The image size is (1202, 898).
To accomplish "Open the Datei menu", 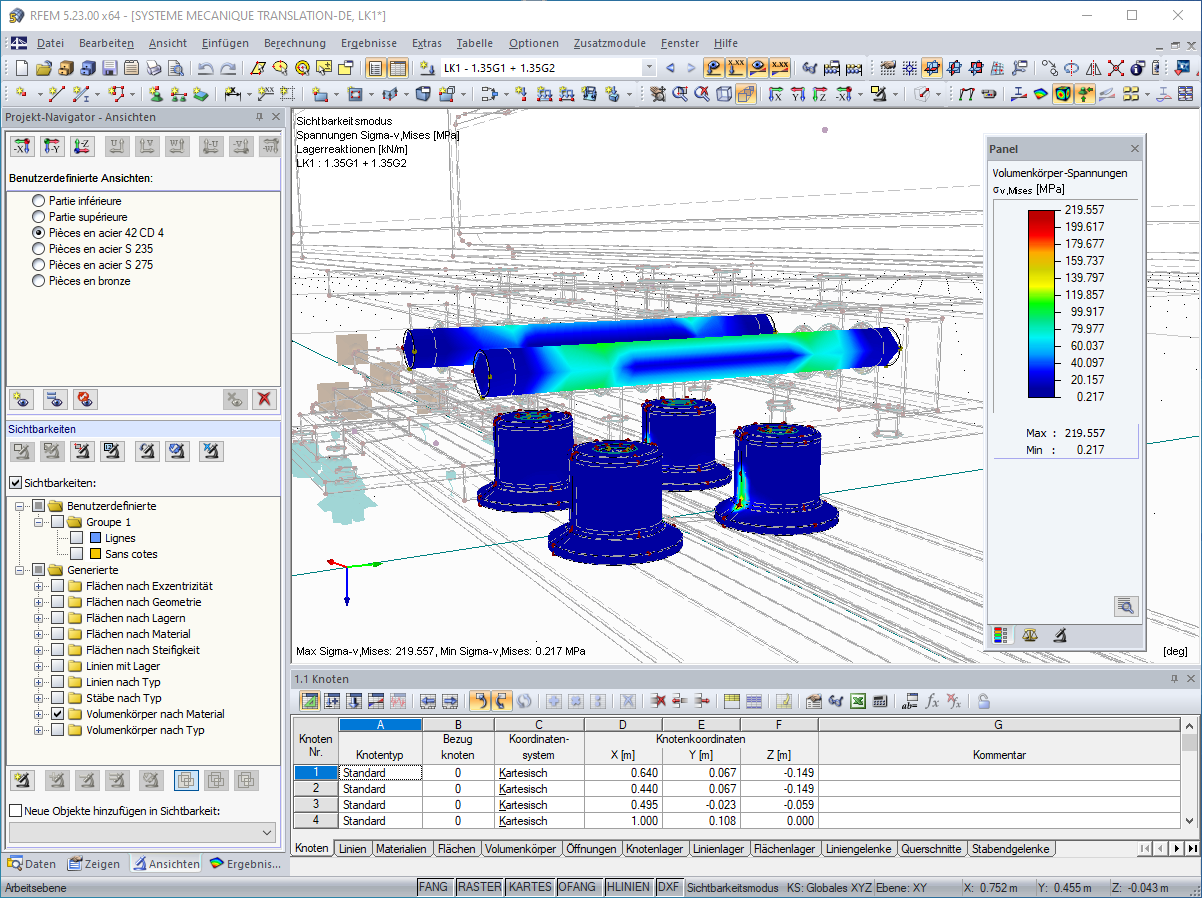I will (x=50, y=43).
